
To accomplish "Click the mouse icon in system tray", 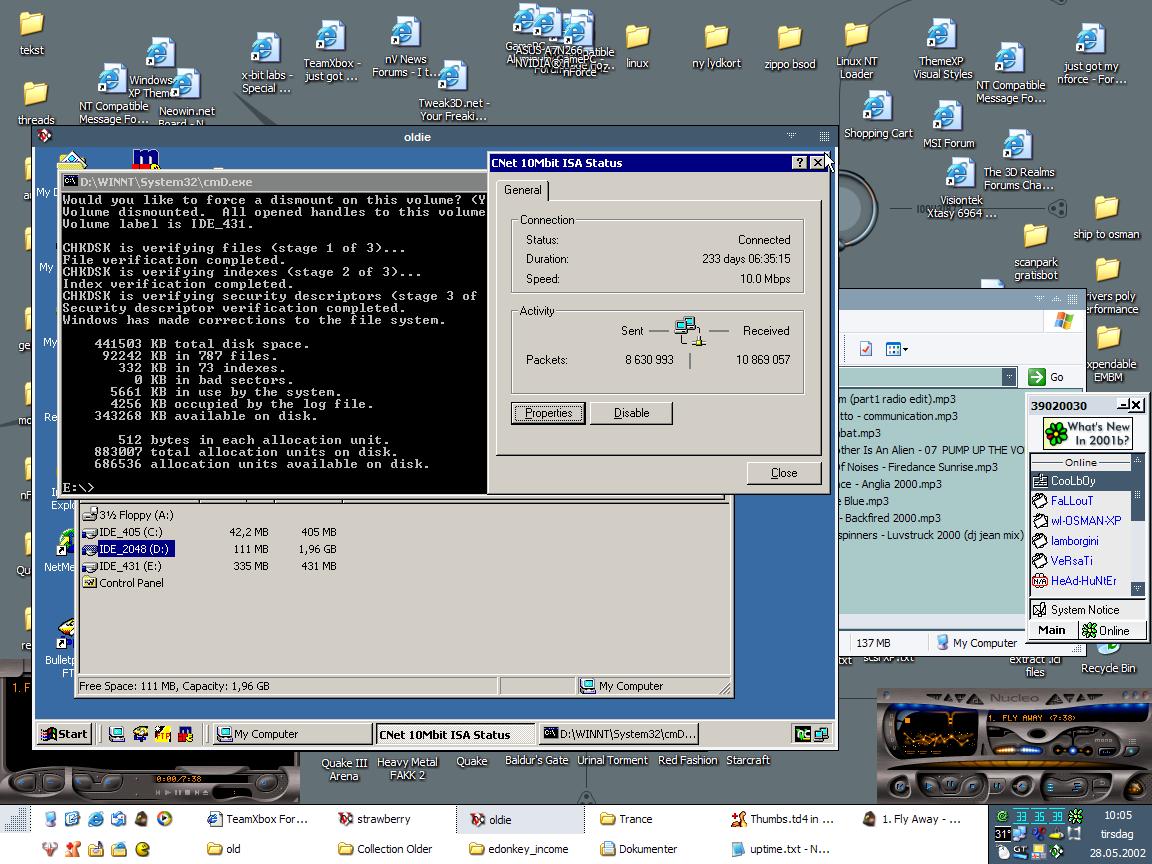I will 1004,852.
